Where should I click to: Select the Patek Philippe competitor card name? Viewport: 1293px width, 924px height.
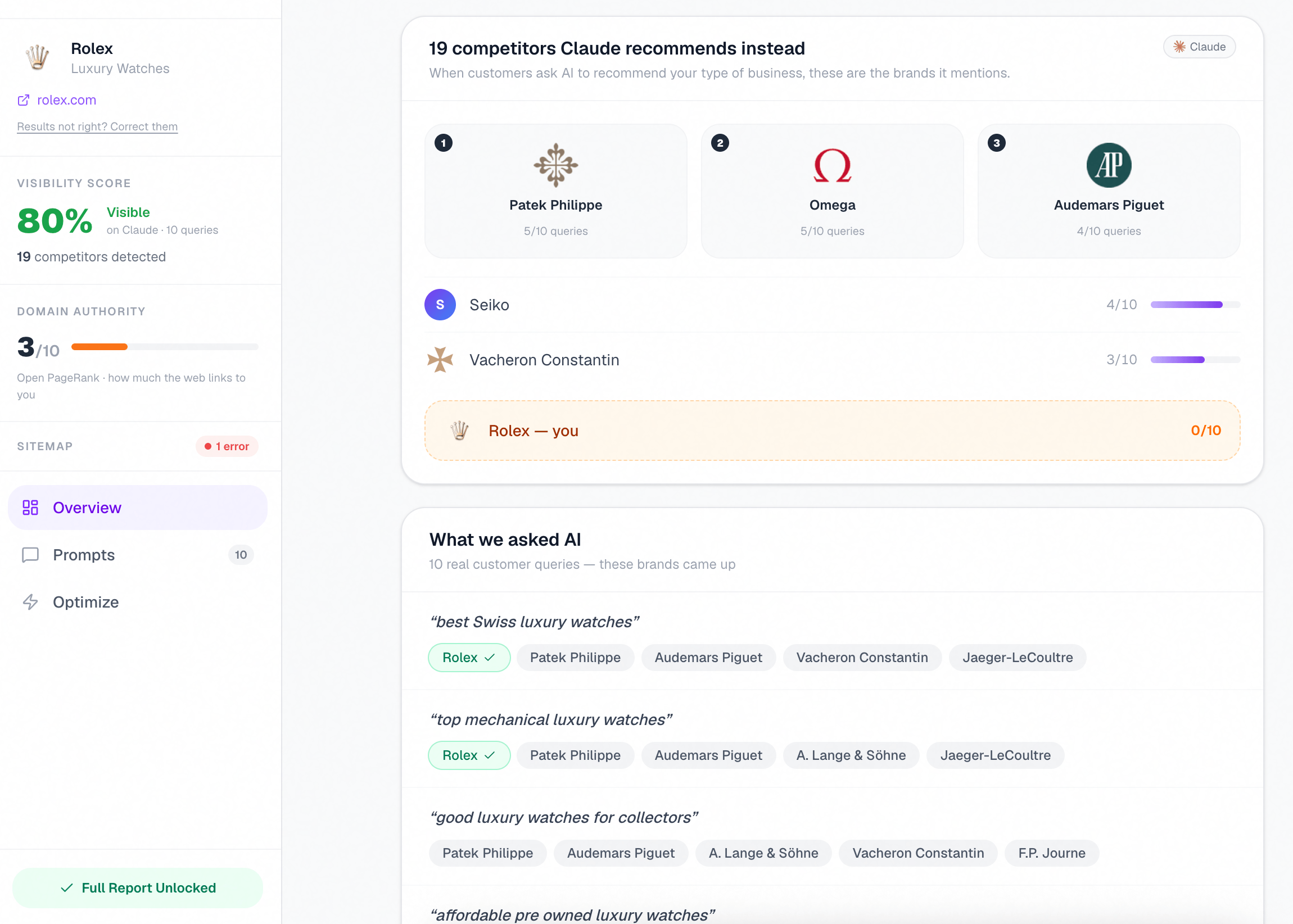coord(555,205)
